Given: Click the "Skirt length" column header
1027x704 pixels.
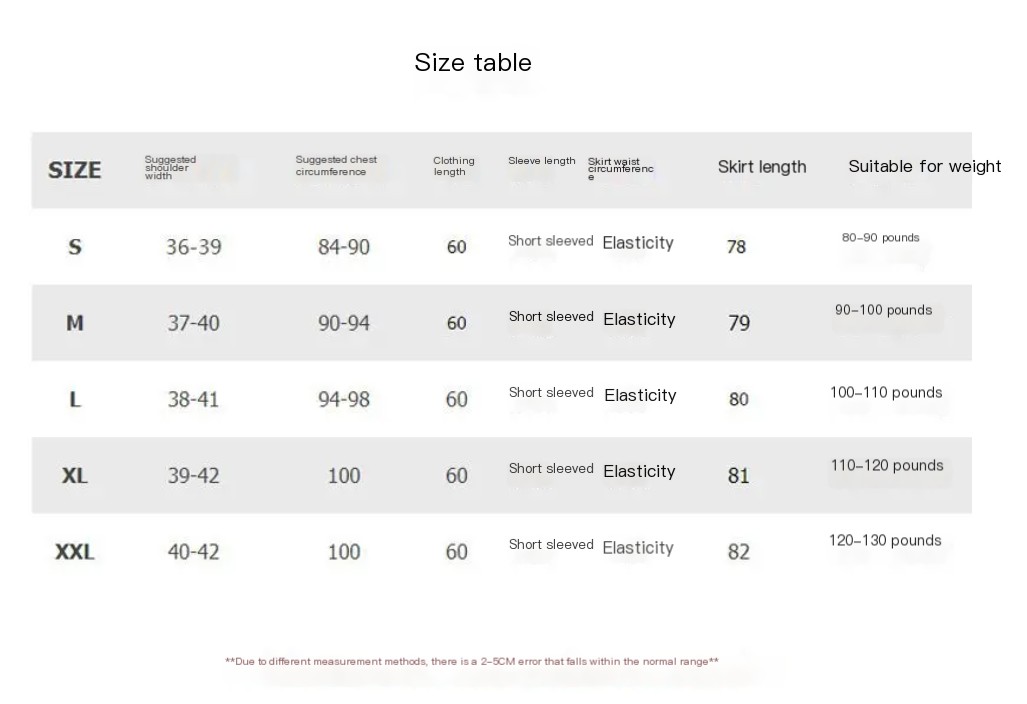Looking at the screenshot, I should coord(761,167).
